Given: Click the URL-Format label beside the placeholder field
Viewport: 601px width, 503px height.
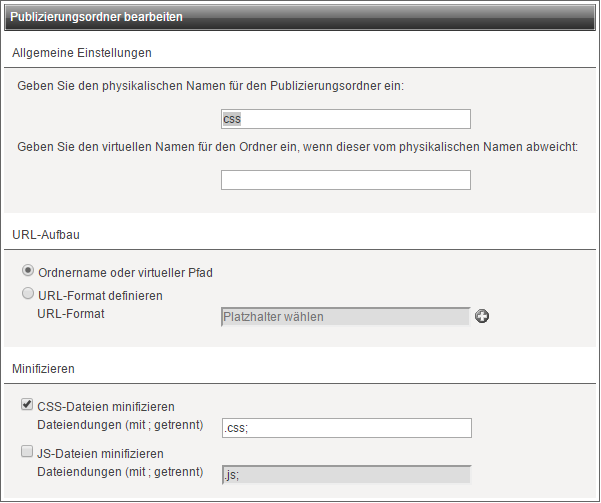Looking at the screenshot, I should 71,314.
